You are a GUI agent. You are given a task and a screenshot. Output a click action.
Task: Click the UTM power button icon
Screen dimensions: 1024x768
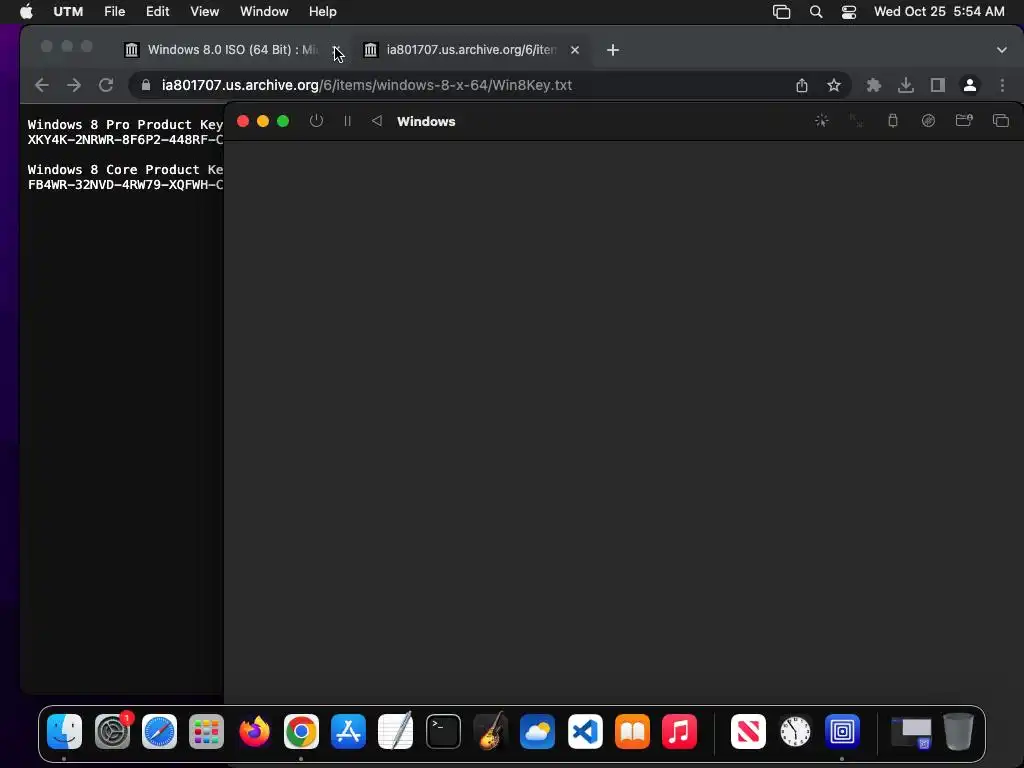(x=316, y=121)
